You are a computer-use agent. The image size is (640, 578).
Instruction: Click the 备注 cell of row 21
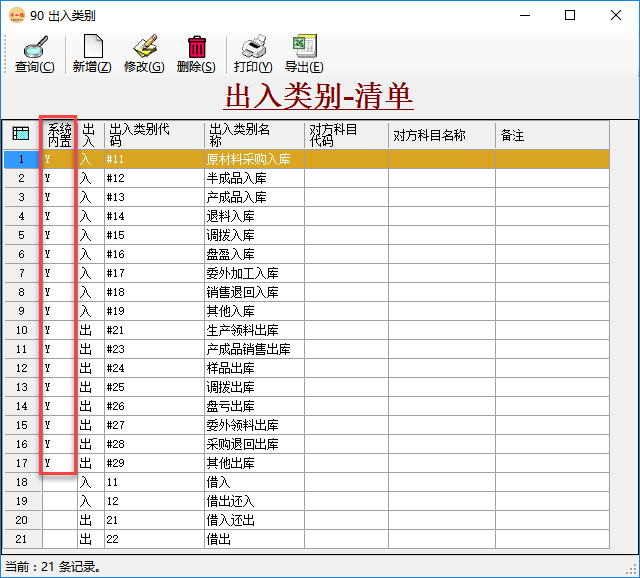point(552,539)
